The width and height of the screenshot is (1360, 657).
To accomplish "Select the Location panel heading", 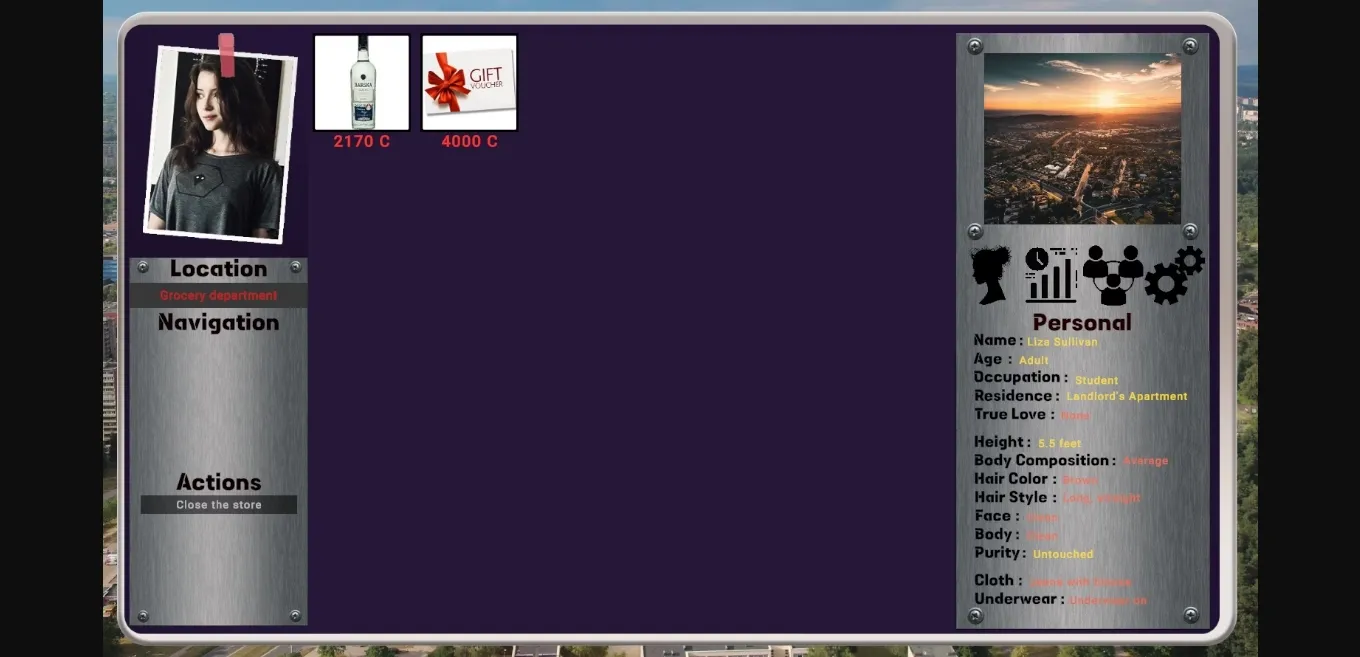I will click(218, 269).
